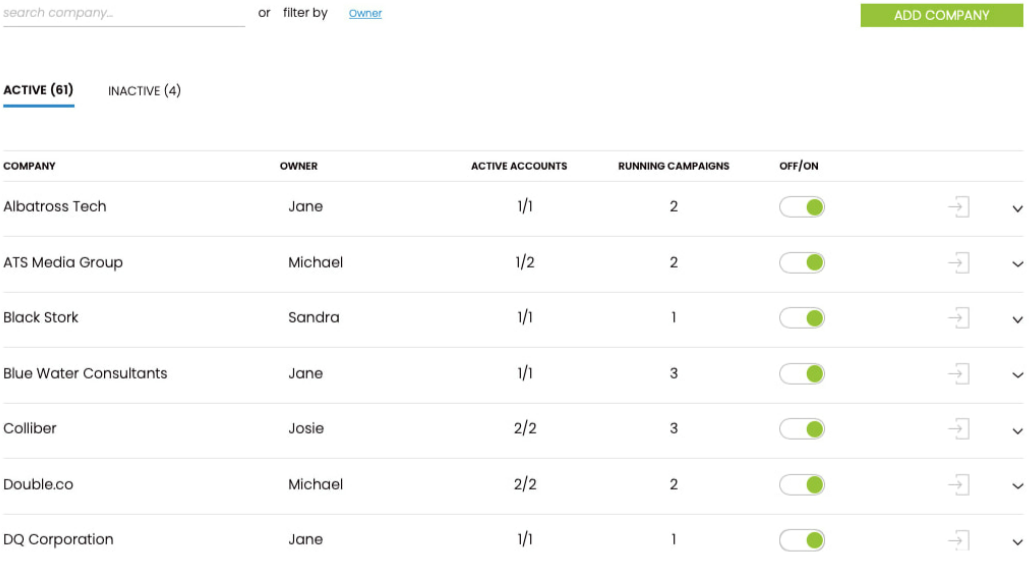Click the Owner filter link

pyautogui.click(x=365, y=14)
